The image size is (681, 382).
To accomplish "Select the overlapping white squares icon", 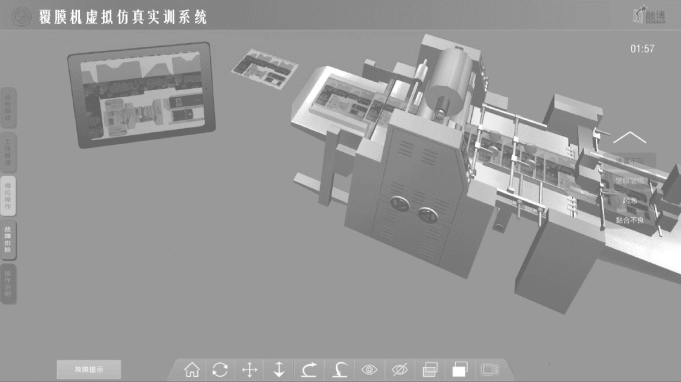I will tap(460, 370).
